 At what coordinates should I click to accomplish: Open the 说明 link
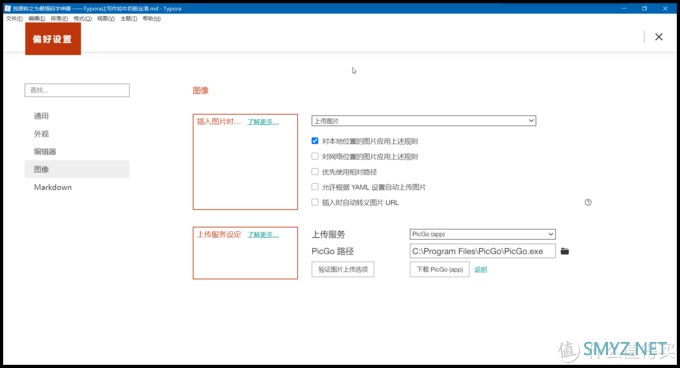click(x=481, y=269)
